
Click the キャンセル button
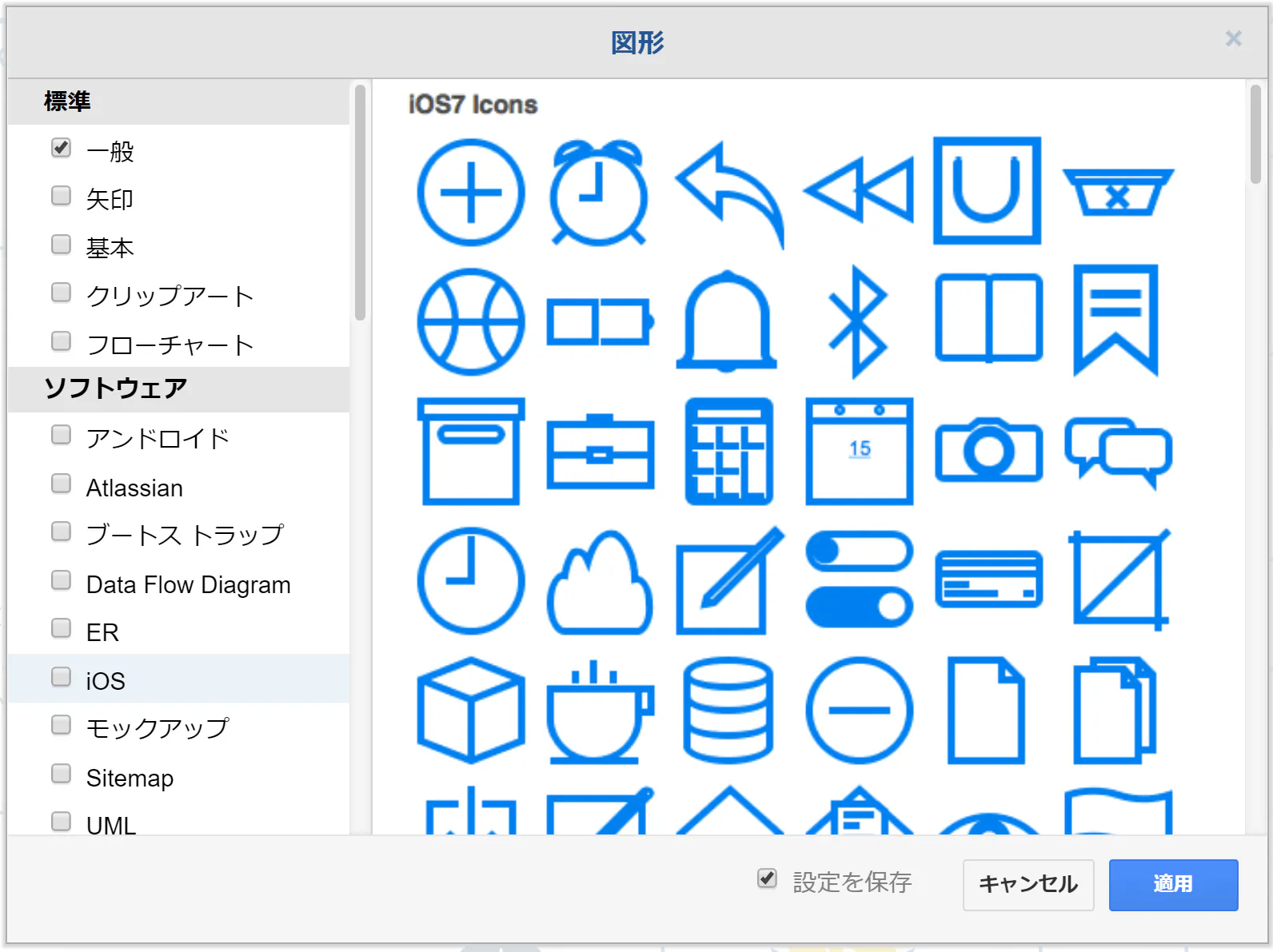tap(1028, 885)
